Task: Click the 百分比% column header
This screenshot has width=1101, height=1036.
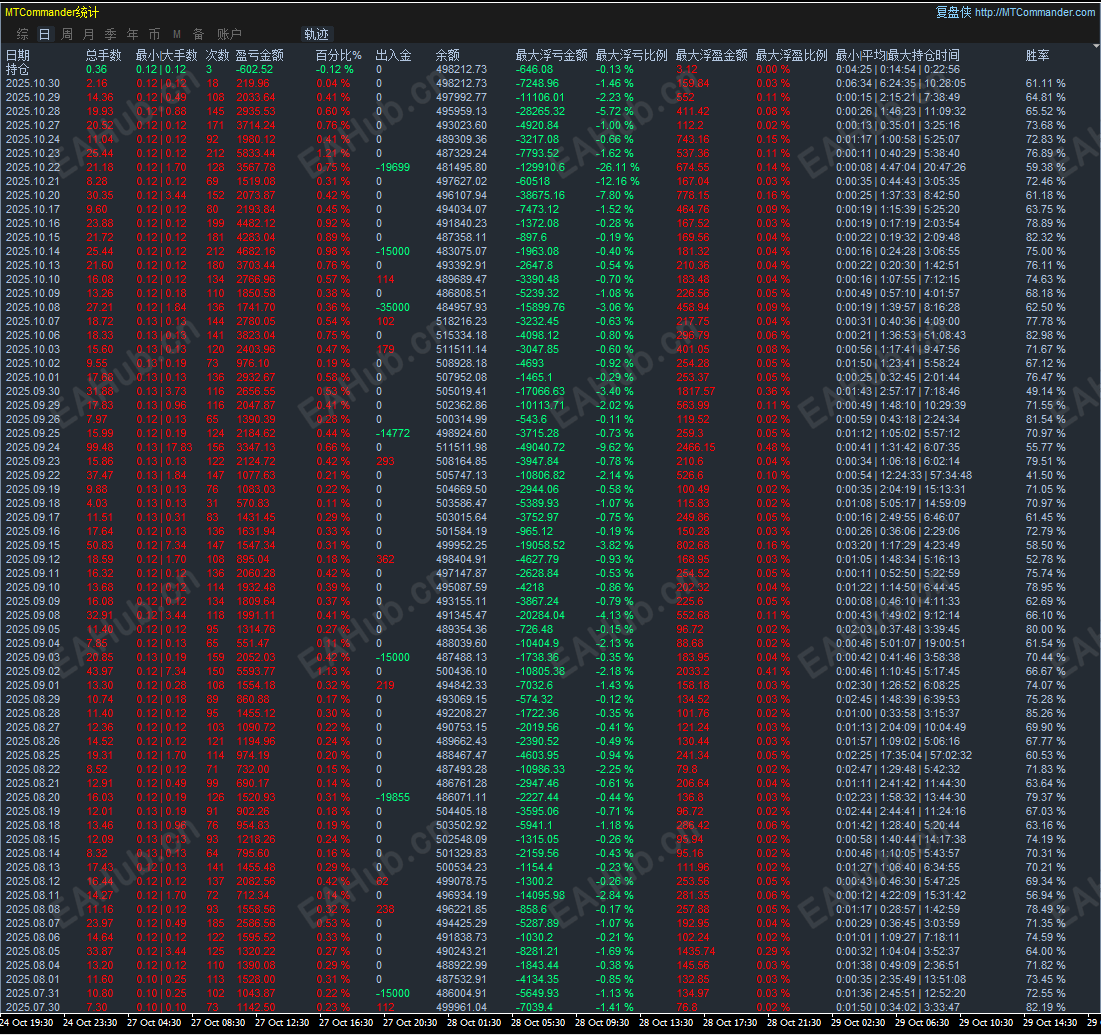Action: pyautogui.click(x=338, y=55)
